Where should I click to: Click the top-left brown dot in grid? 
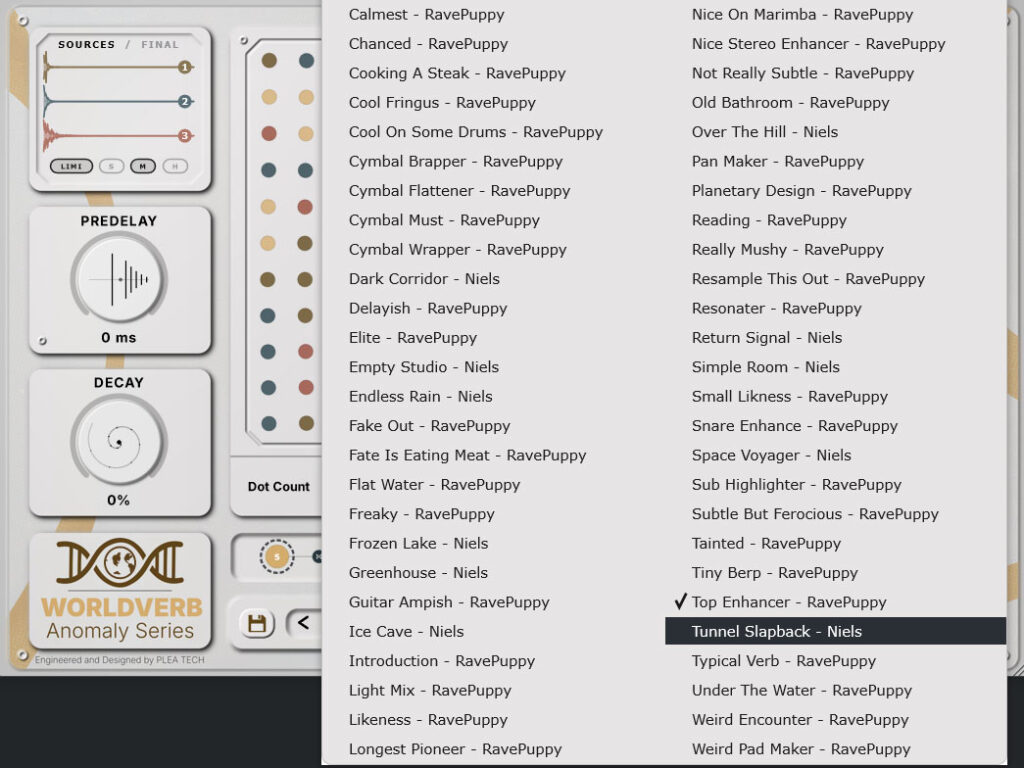(x=269, y=61)
